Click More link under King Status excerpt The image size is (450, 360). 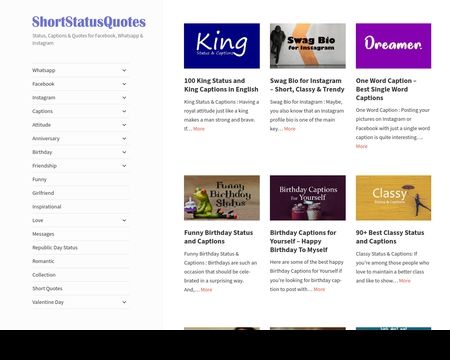pyautogui.click(x=199, y=129)
